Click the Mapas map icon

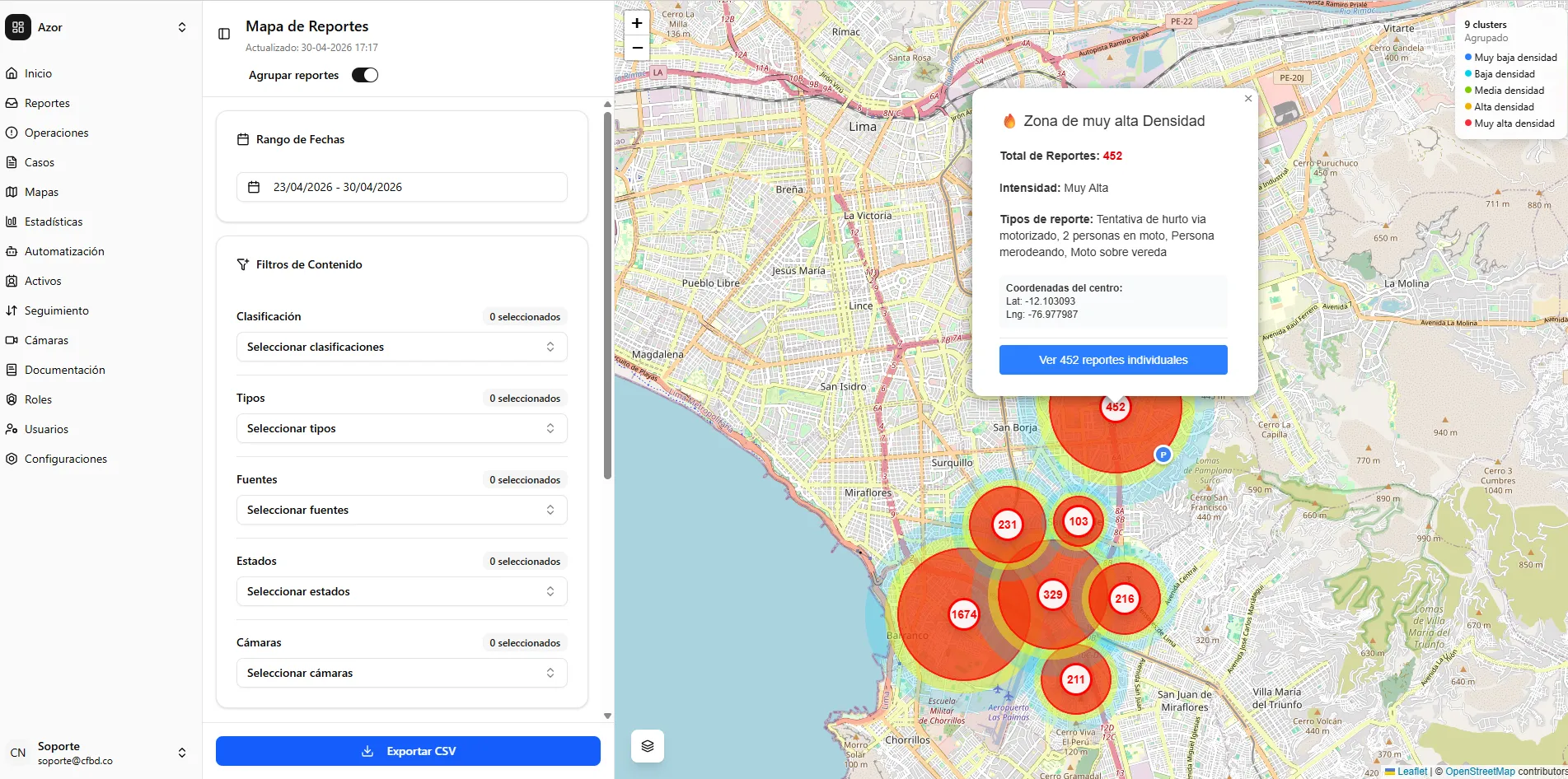pyautogui.click(x=12, y=192)
